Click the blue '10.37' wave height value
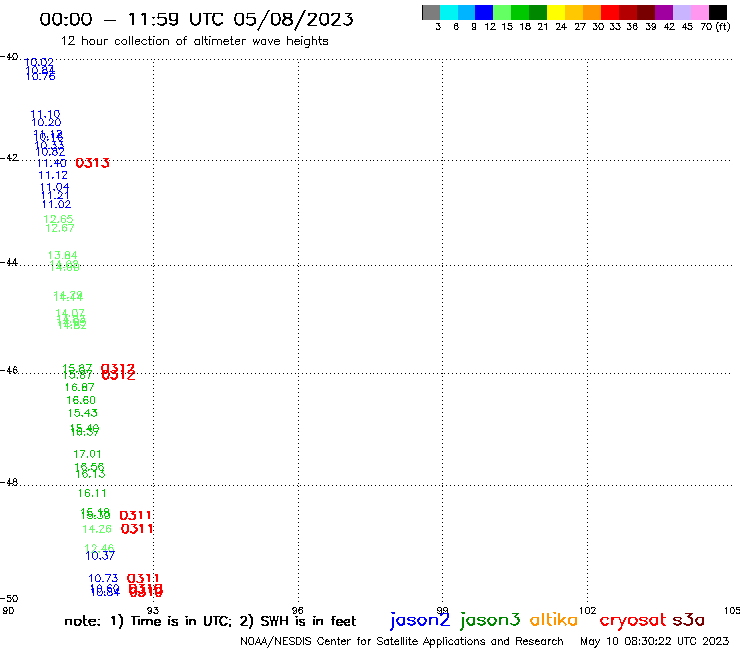The height and width of the screenshot is (650, 740). point(100,556)
